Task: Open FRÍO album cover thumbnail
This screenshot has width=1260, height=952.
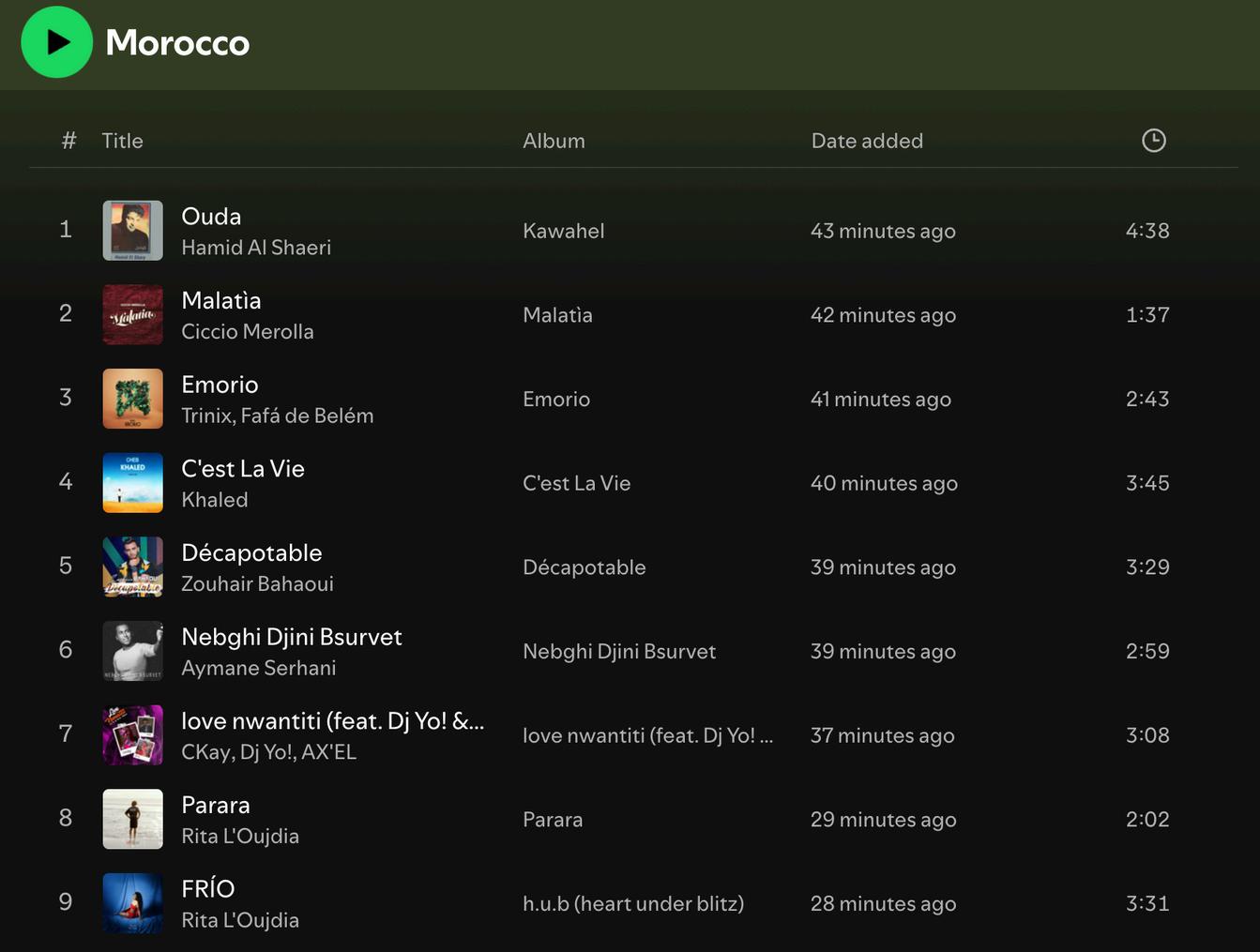Action: click(x=132, y=903)
